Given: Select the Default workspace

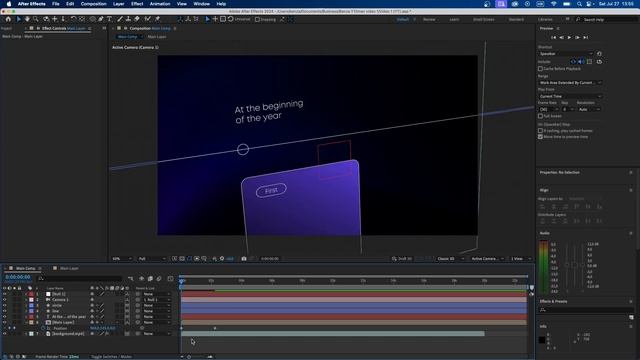Looking at the screenshot, I should (402, 19).
